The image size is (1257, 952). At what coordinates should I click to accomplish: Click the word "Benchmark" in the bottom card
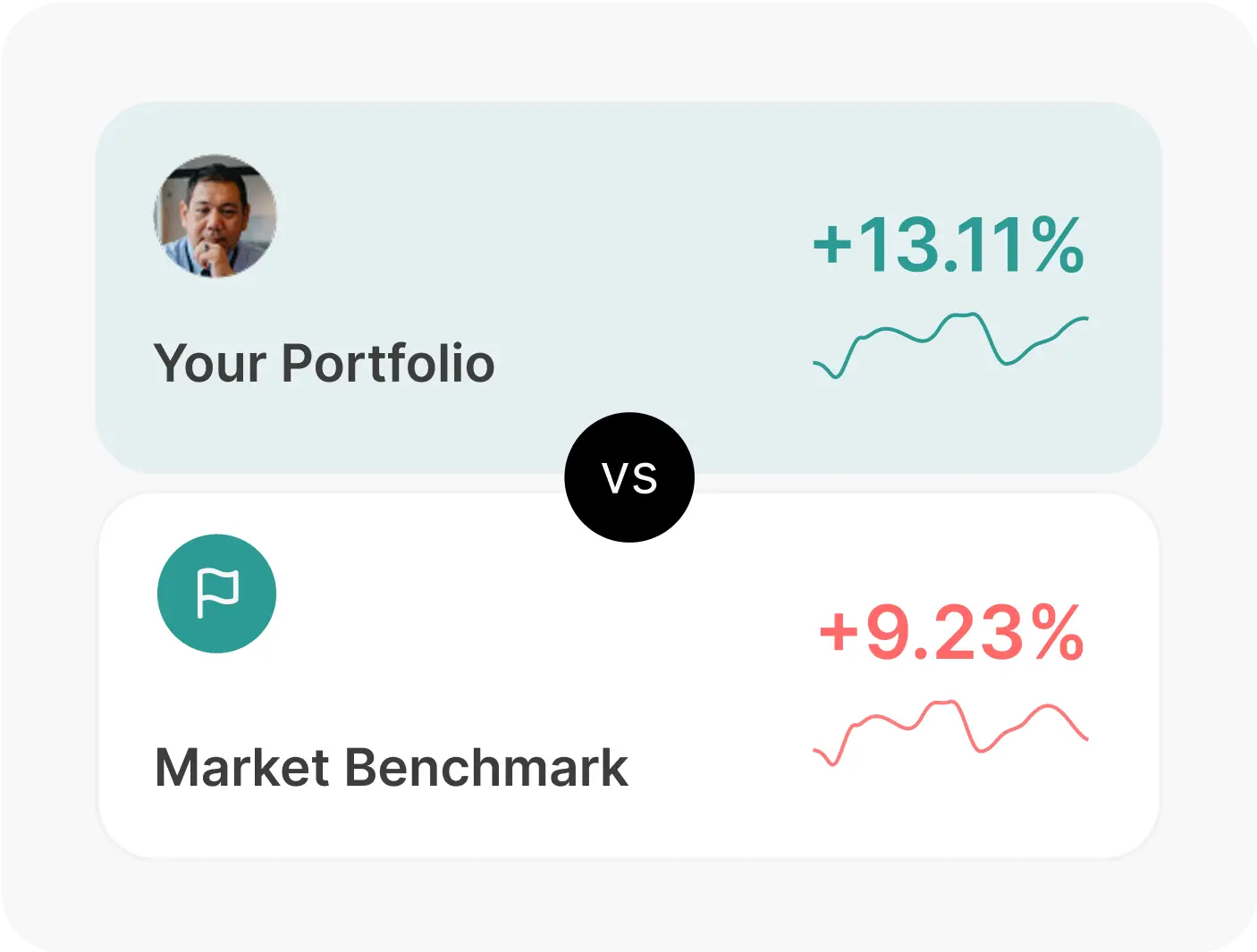[x=486, y=768]
